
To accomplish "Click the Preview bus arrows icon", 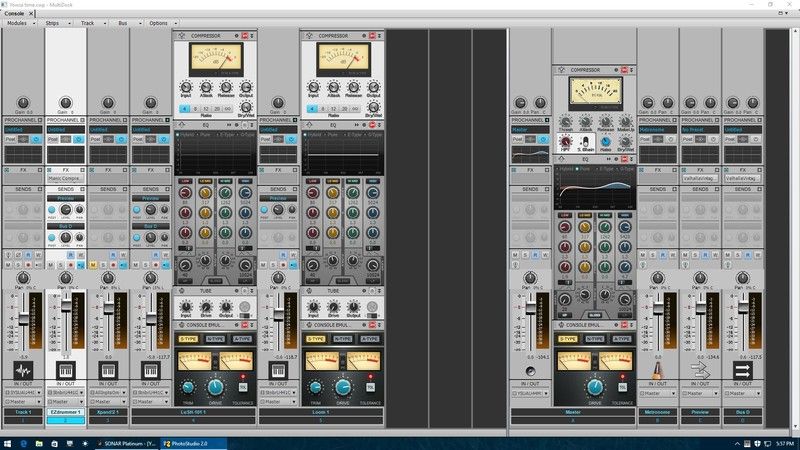I will 700,370.
